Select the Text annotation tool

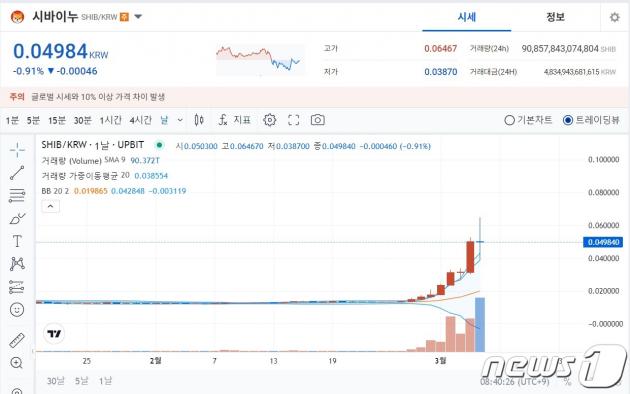coord(17,241)
